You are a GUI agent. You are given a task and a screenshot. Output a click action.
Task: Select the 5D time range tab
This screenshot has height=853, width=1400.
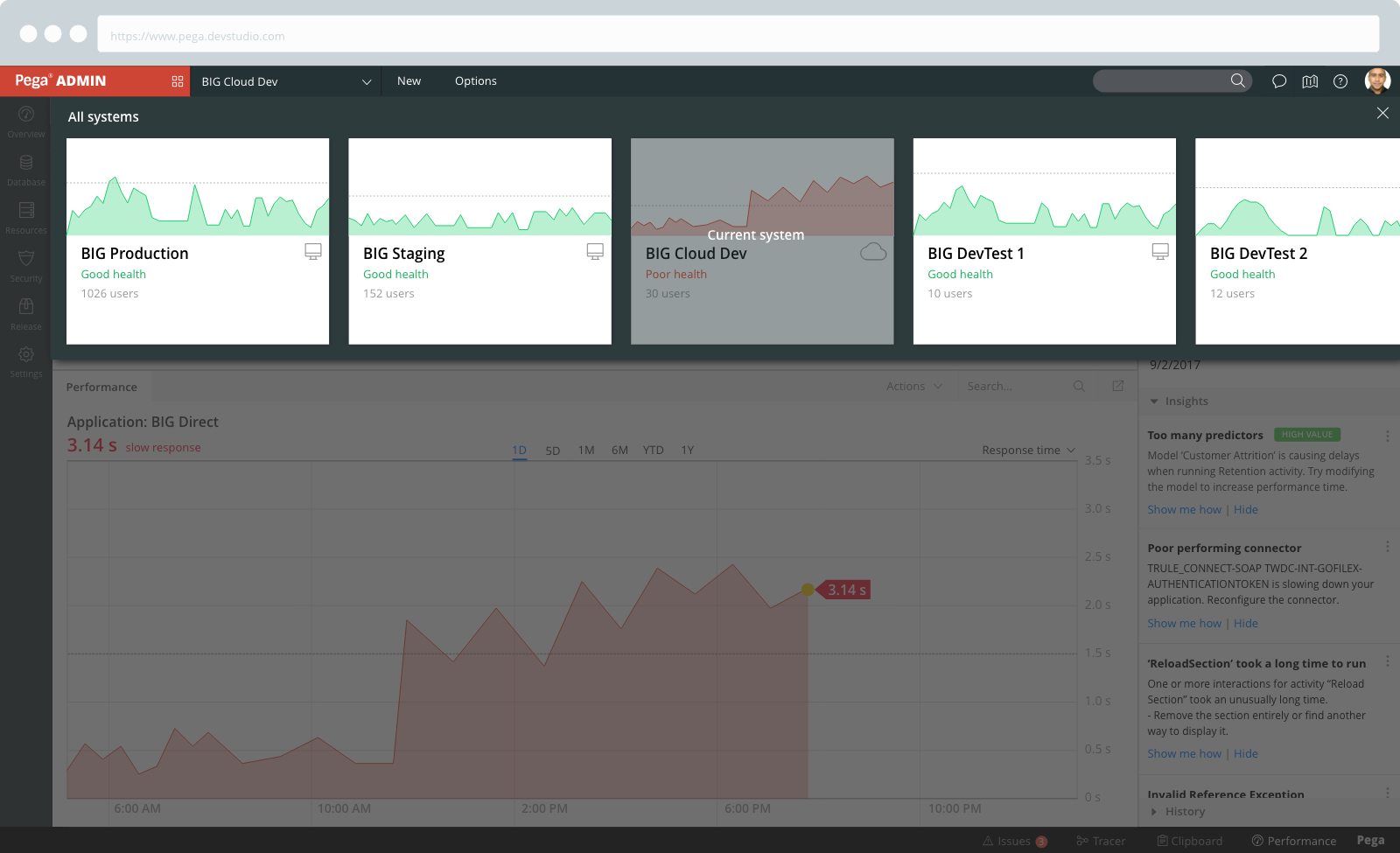553,451
